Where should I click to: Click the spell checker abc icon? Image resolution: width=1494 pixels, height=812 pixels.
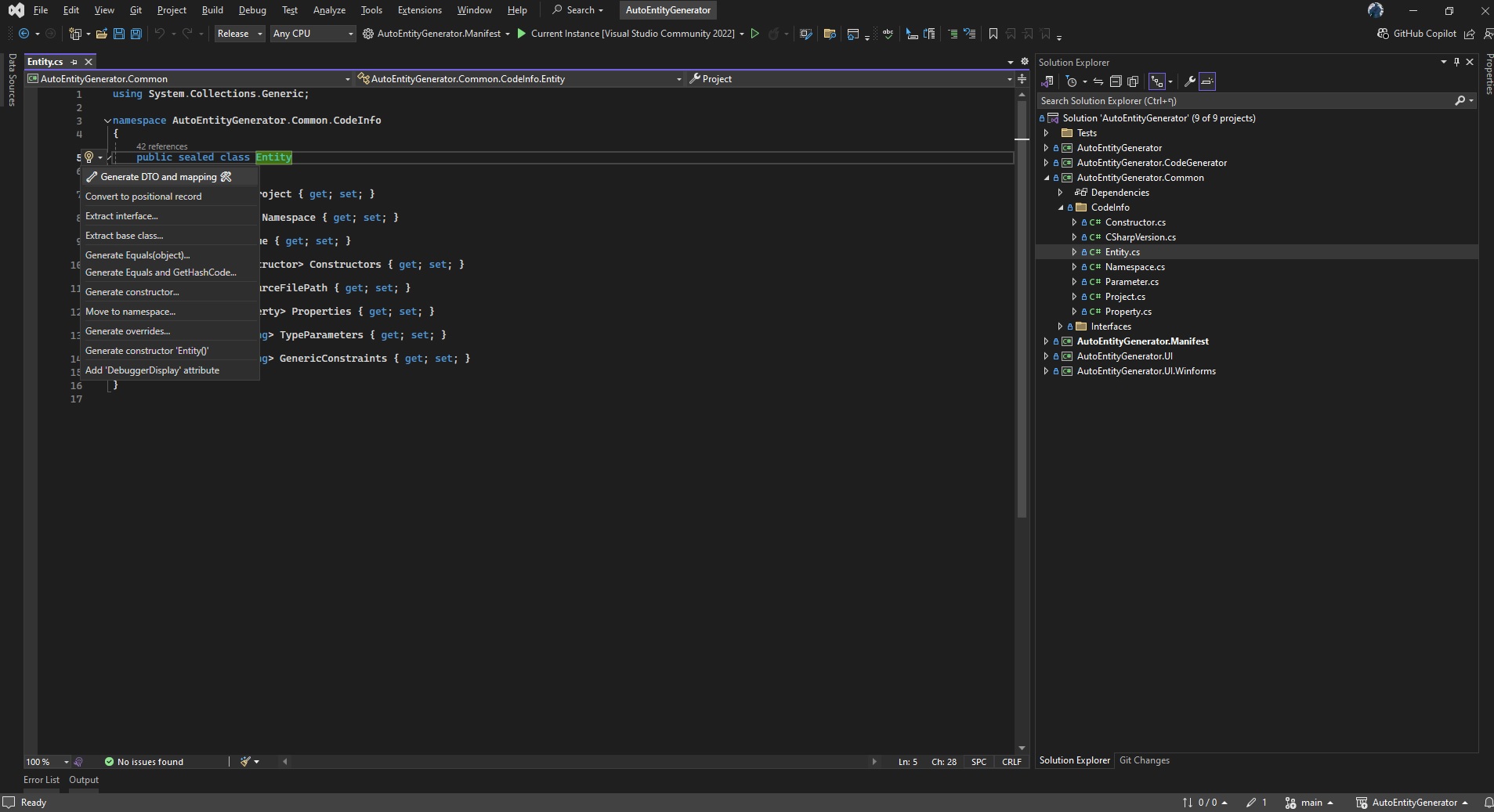(888, 34)
